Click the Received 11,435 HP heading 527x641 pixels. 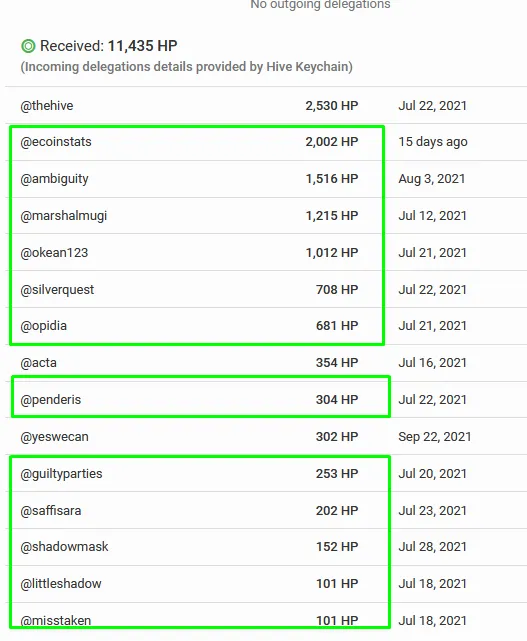(108, 46)
